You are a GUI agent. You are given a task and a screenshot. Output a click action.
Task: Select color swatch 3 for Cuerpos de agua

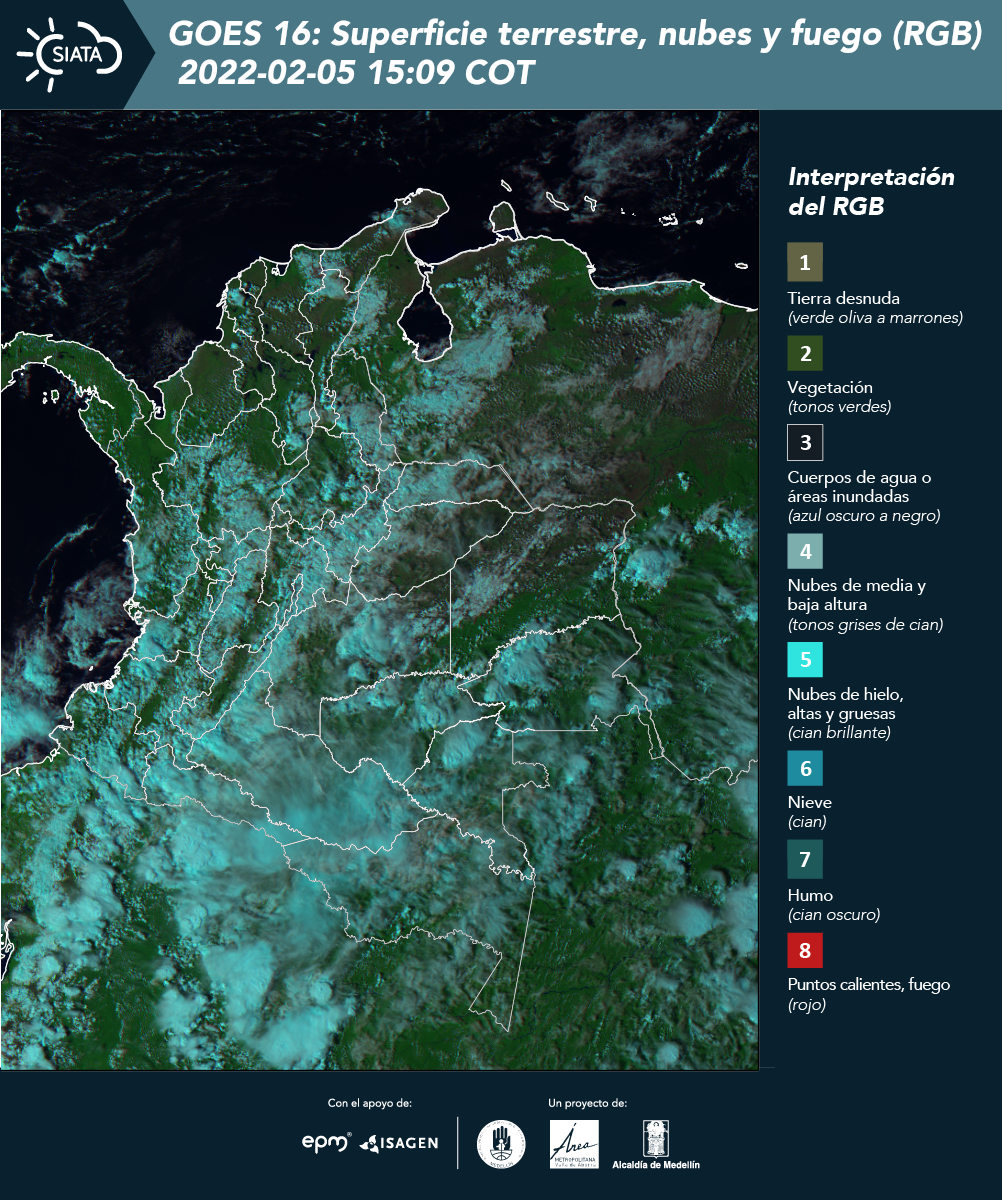tap(805, 442)
